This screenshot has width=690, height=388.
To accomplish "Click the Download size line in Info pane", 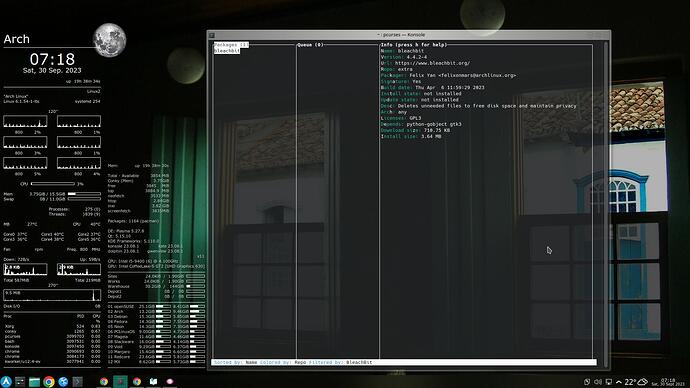I will pos(415,130).
